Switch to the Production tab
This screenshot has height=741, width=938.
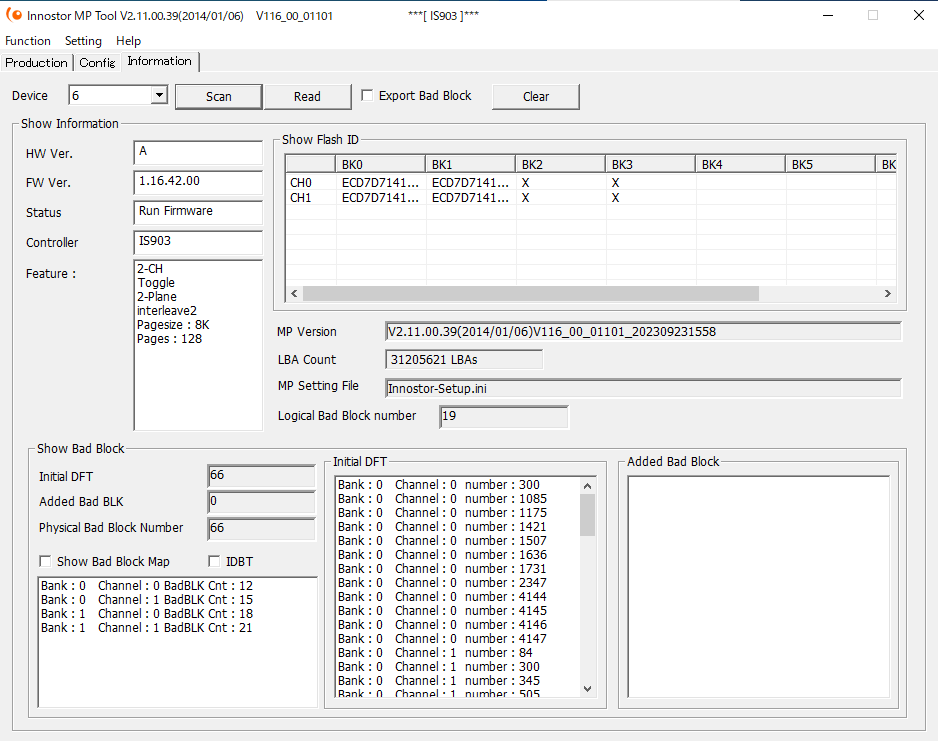point(36,63)
